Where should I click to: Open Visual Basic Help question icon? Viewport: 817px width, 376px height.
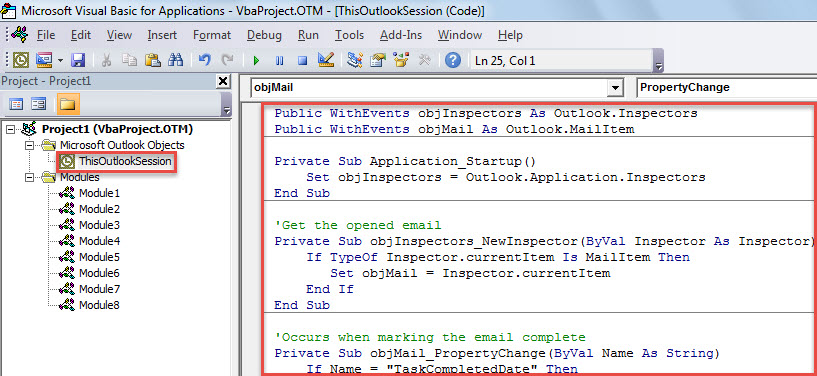pos(453,60)
